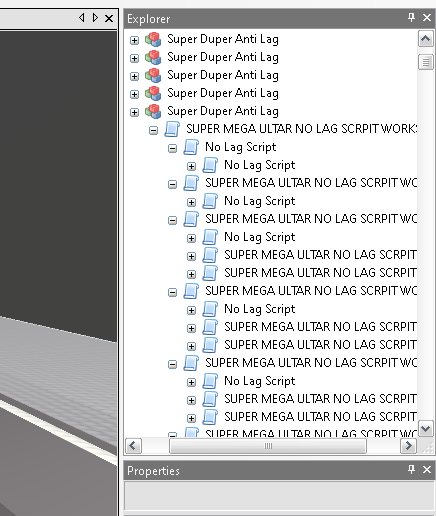Click the Explorer horizontal scroll left arrow
Image resolution: width=436 pixels, height=516 pixels.
(x=133, y=446)
